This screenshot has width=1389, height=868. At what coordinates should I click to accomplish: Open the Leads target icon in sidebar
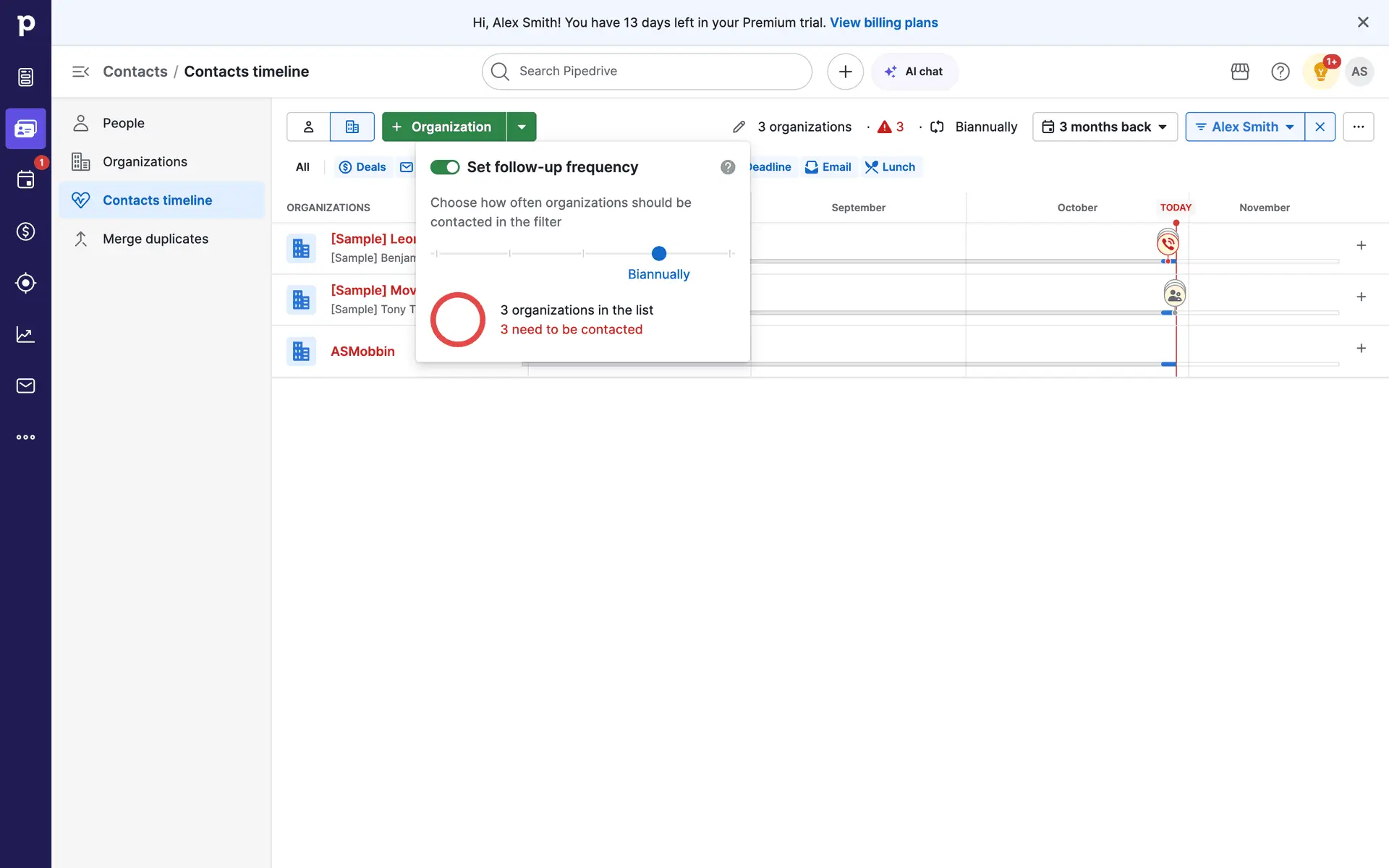click(25, 283)
